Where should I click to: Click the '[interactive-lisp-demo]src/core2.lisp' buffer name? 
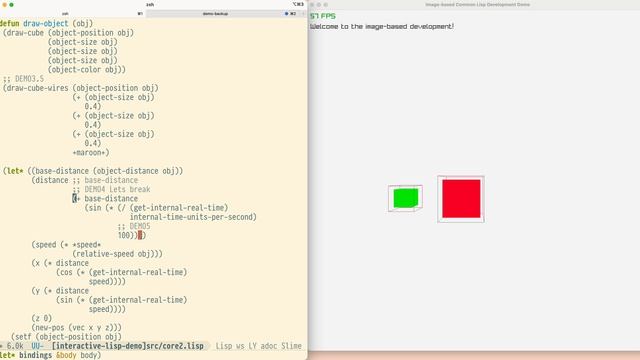coord(127,346)
